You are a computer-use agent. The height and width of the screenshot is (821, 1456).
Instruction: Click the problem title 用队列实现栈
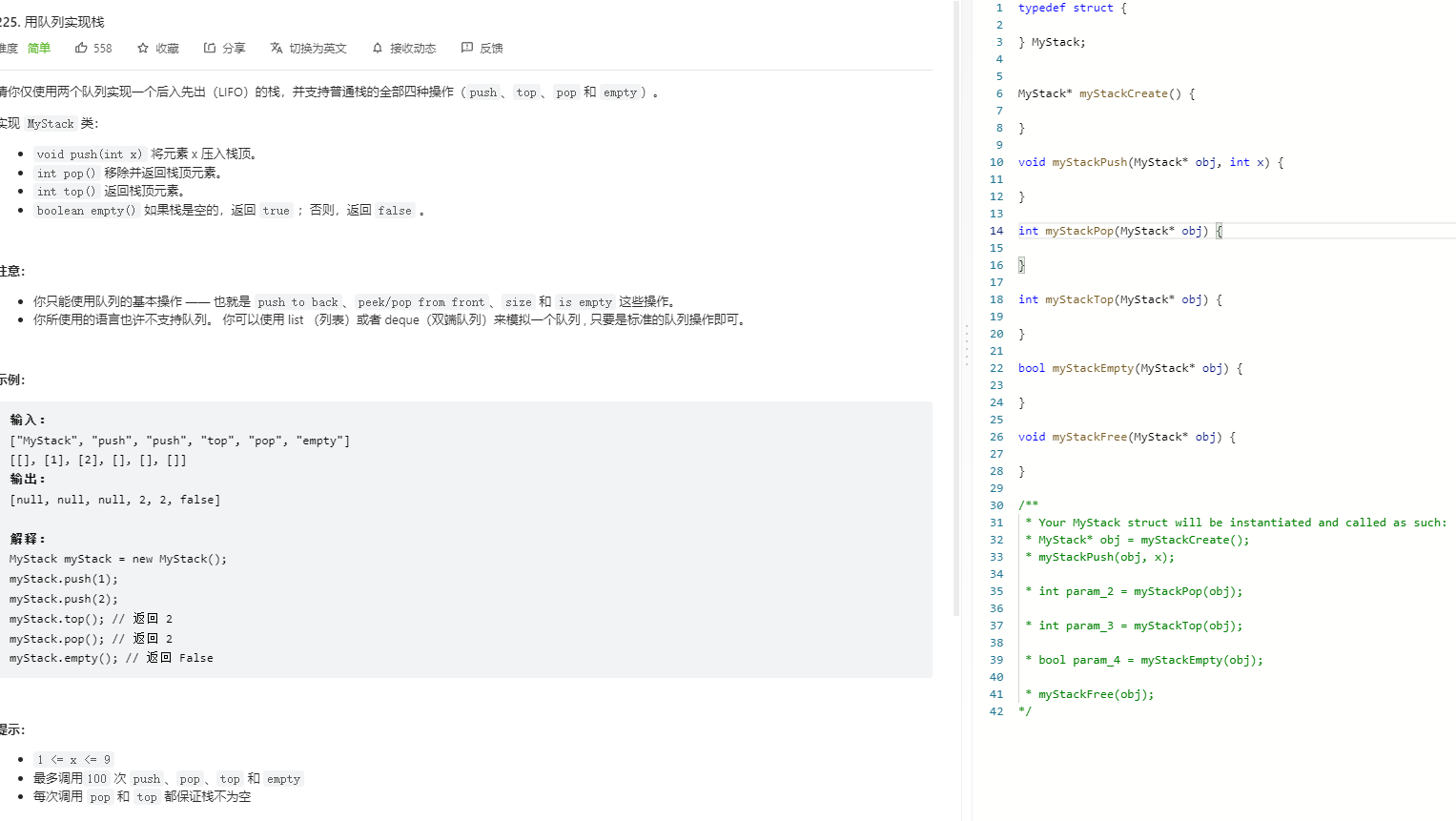(64, 21)
